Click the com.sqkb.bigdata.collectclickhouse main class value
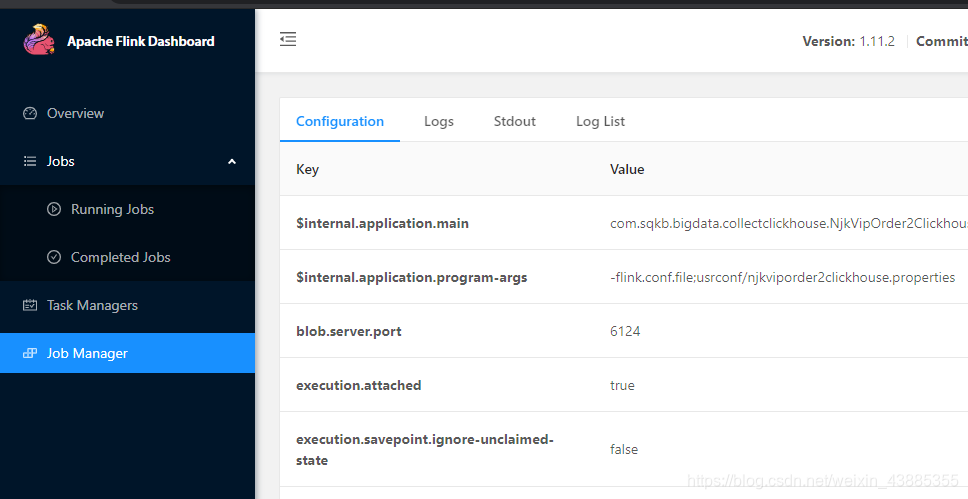Image resolution: width=968 pixels, height=499 pixels. pos(788,223)
